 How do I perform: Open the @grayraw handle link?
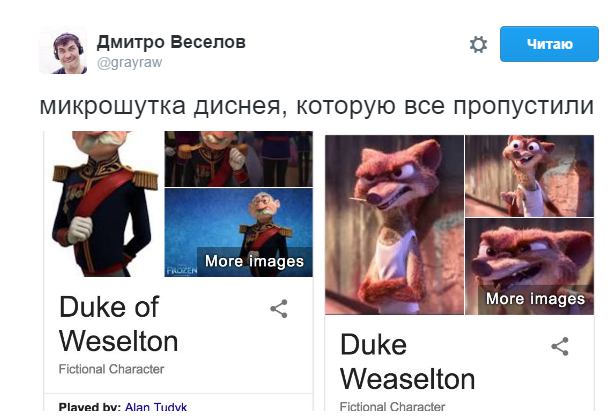129,62
